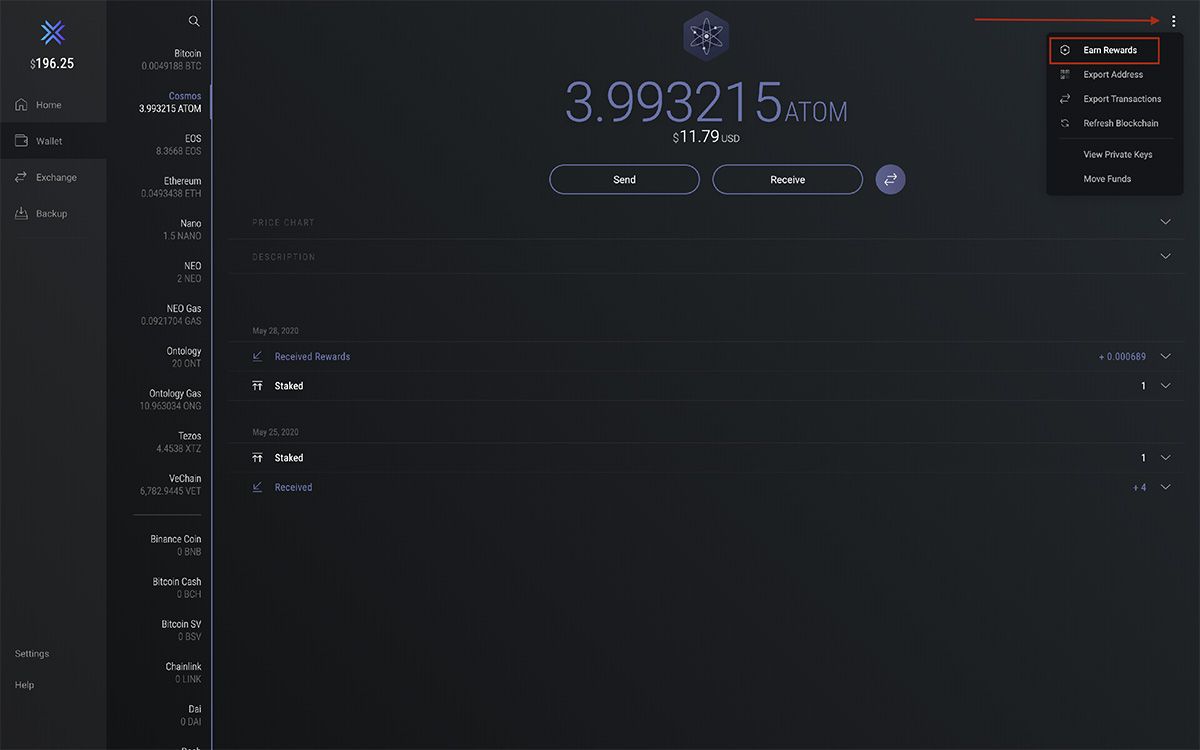The height and width of the screenshot is (750, 1200).
Task: Choose Export Address in the menu
Action: [x=1113, y=74]
